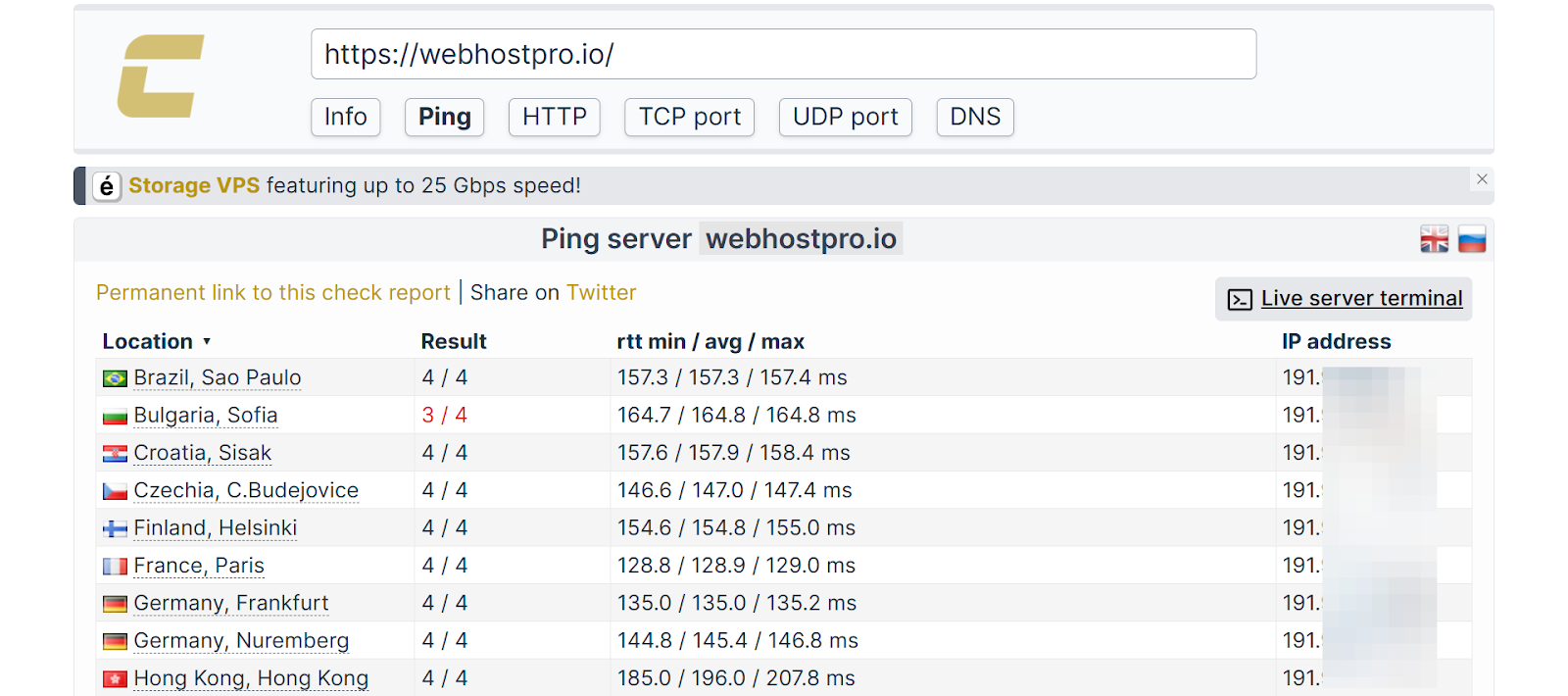This screenshot has height=696, width=1568.
Task: Open the Czechia, C.Budejovice location
Action: click(246, 490)
